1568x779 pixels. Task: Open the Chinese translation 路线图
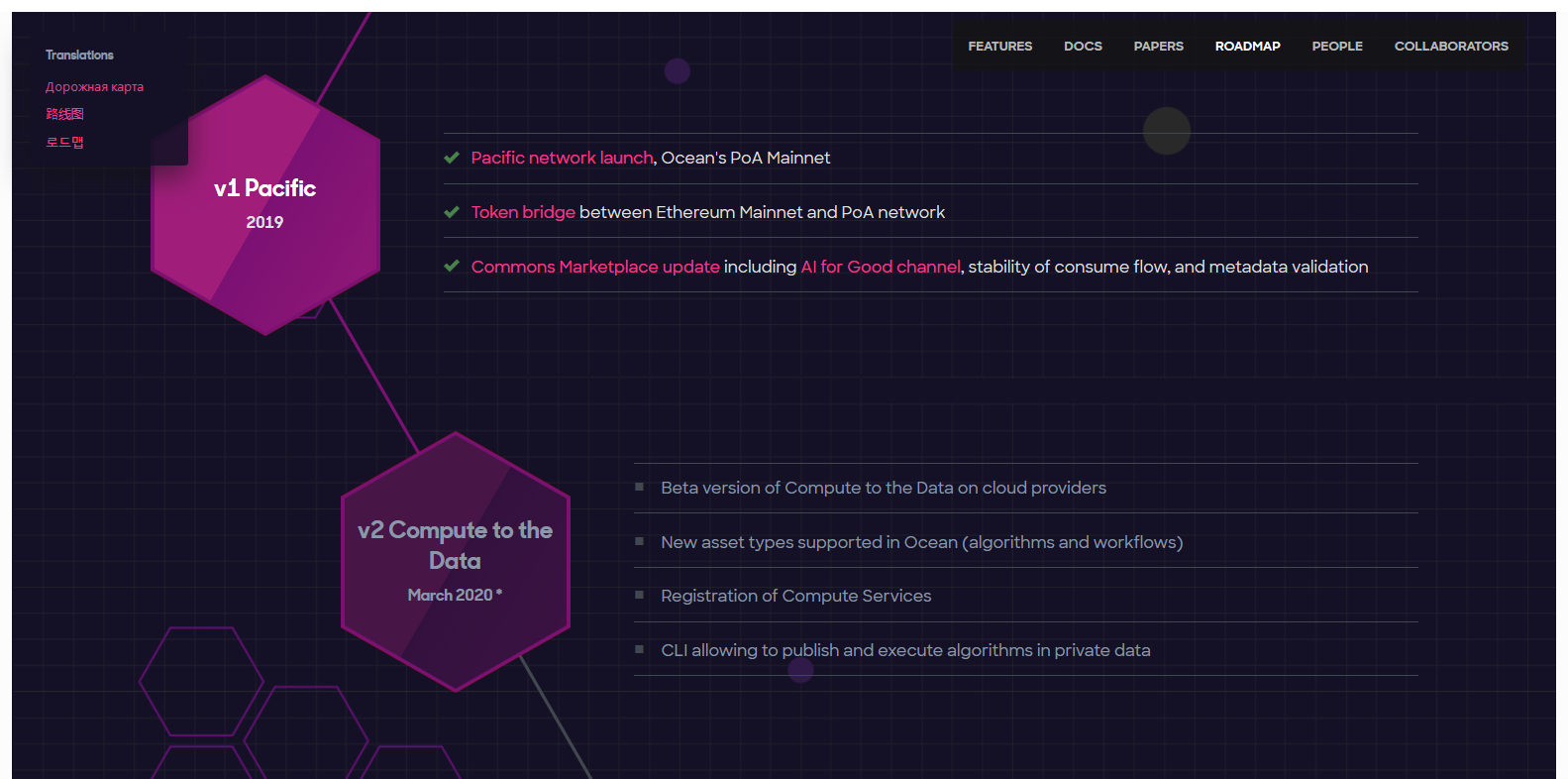64,114
